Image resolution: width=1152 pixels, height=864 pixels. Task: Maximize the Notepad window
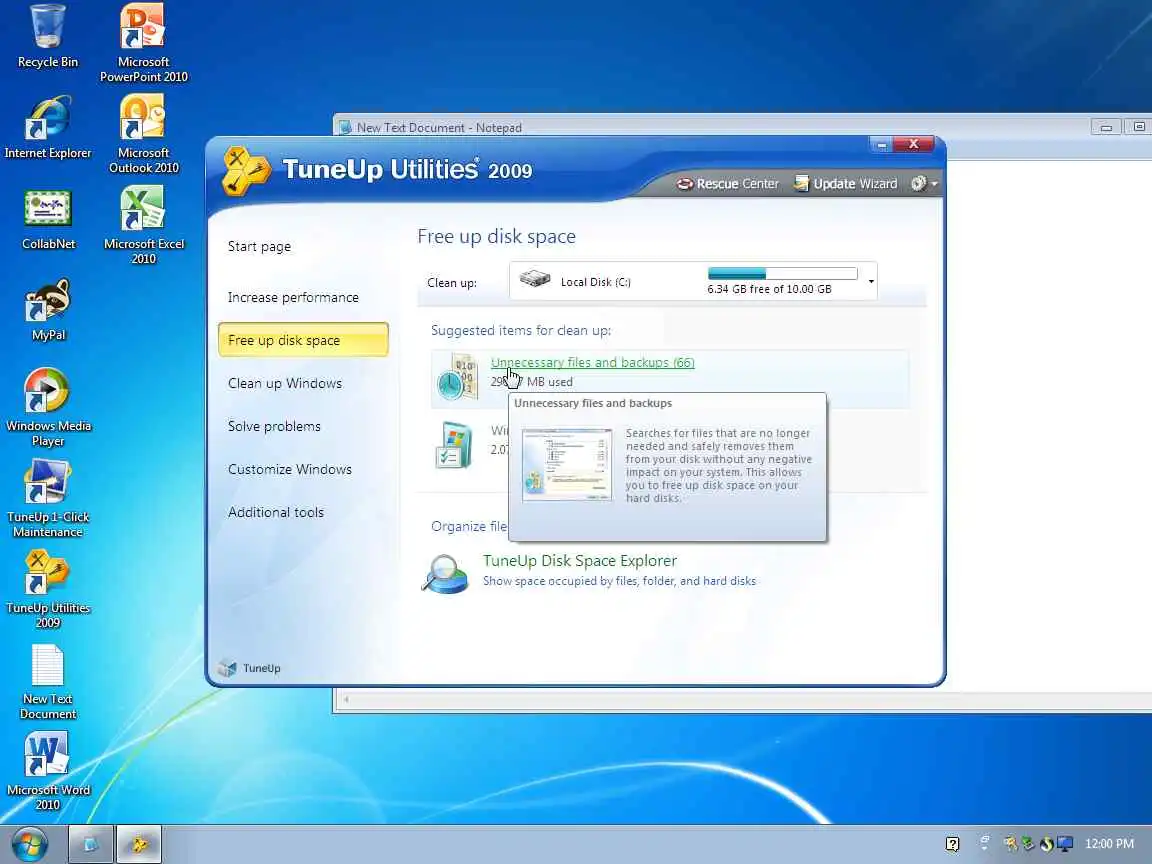pos(1139,127)
